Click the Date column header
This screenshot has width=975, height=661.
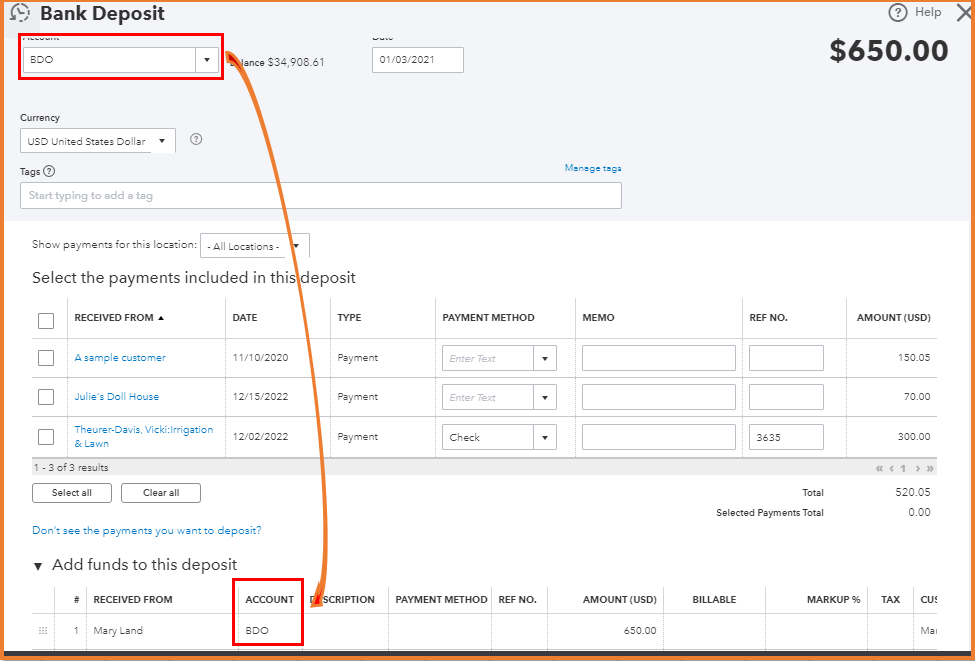(245, 318)
